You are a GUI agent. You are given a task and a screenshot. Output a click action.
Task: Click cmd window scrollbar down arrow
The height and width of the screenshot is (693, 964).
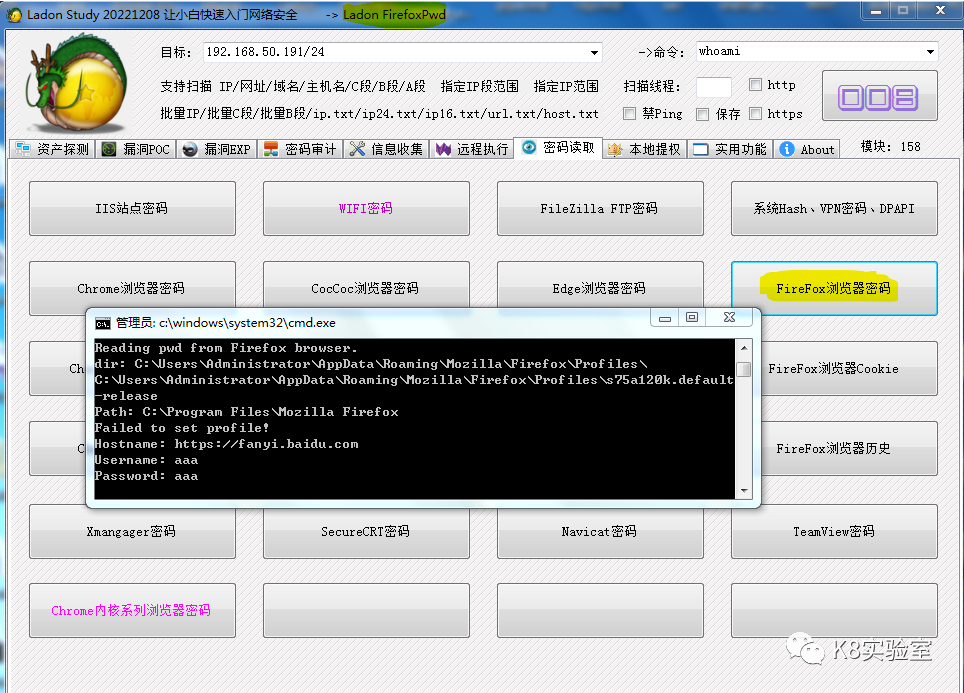tap(744, 491)
